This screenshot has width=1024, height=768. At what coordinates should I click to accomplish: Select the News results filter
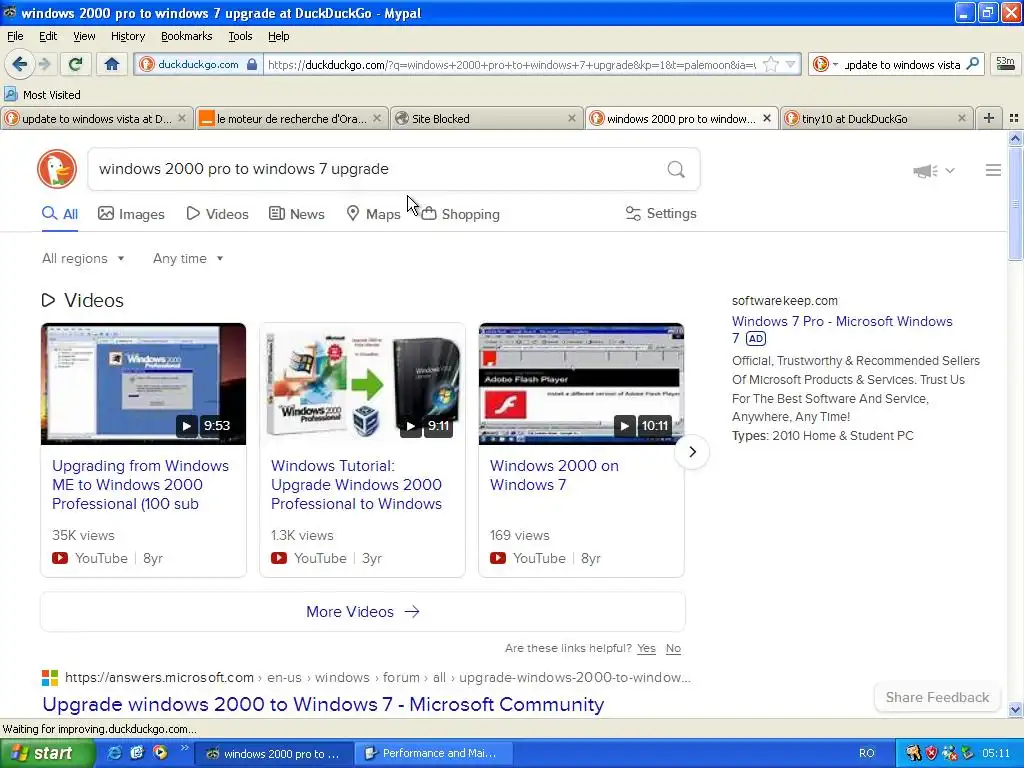[x=297, y=214]
